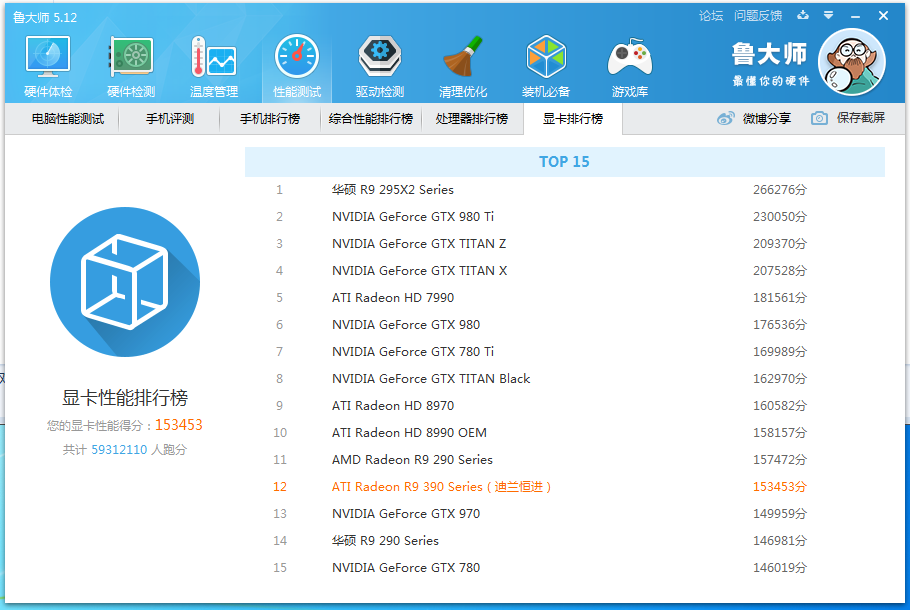Select NVIDIA GeForce GTX 980 Ti row

(565, 216)
